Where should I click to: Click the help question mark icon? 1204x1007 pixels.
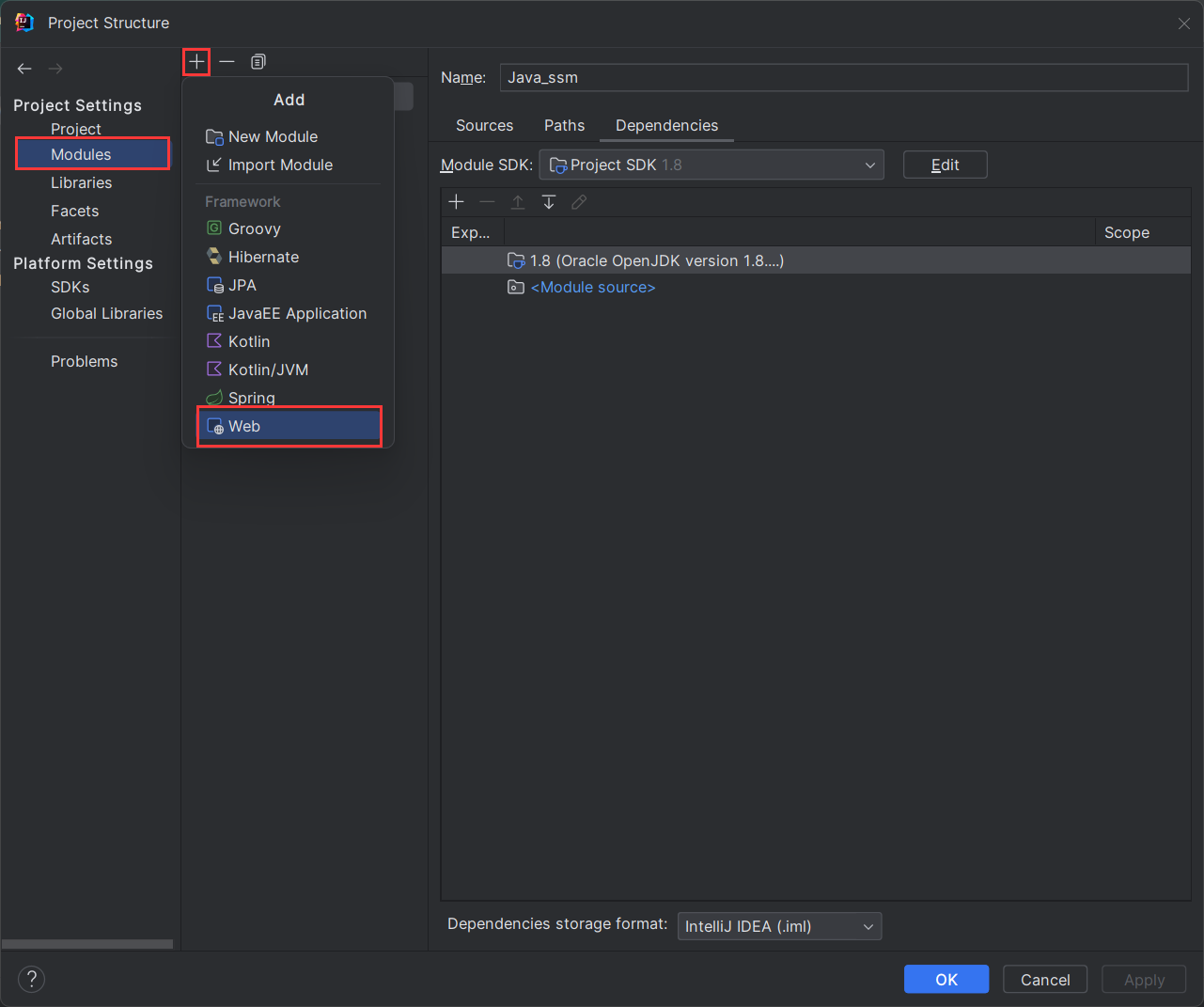click(x=31, y=979)
